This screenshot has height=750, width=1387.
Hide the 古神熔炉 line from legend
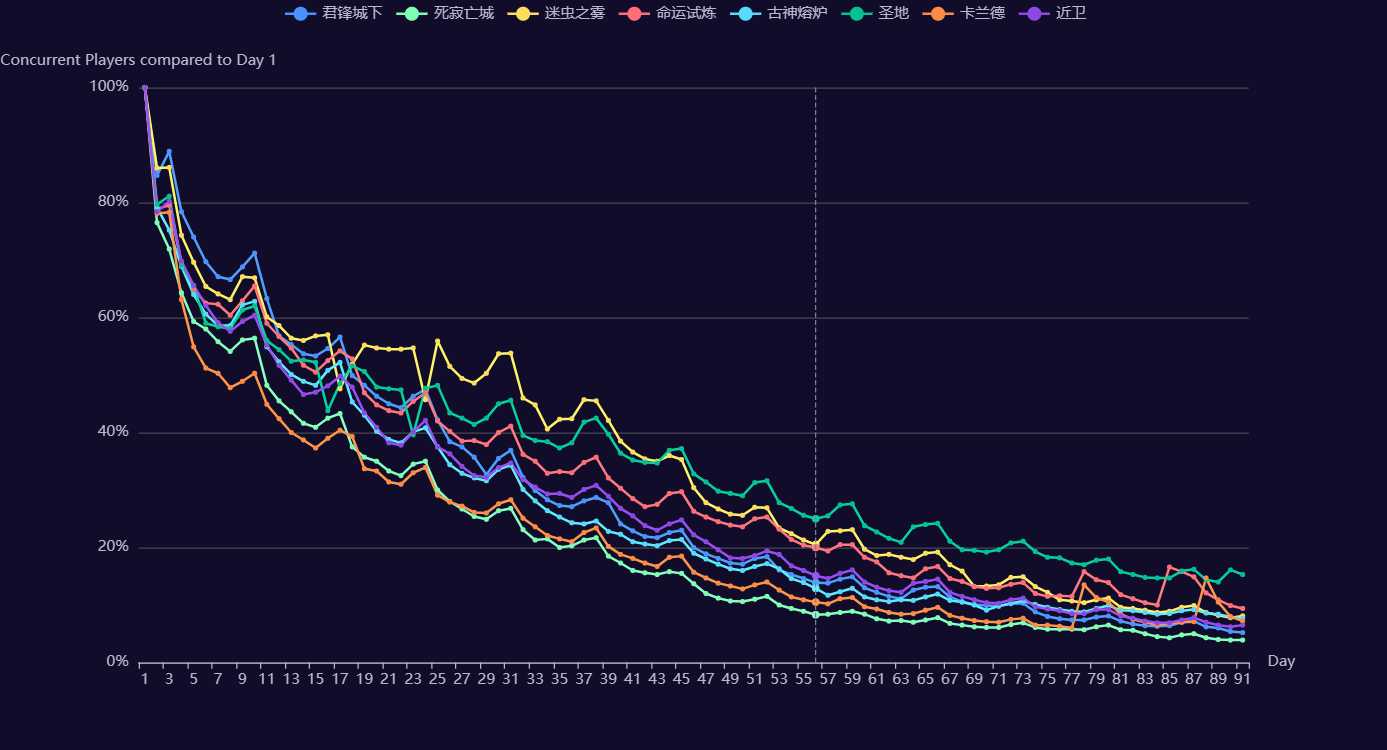click(x=778, y=14)
